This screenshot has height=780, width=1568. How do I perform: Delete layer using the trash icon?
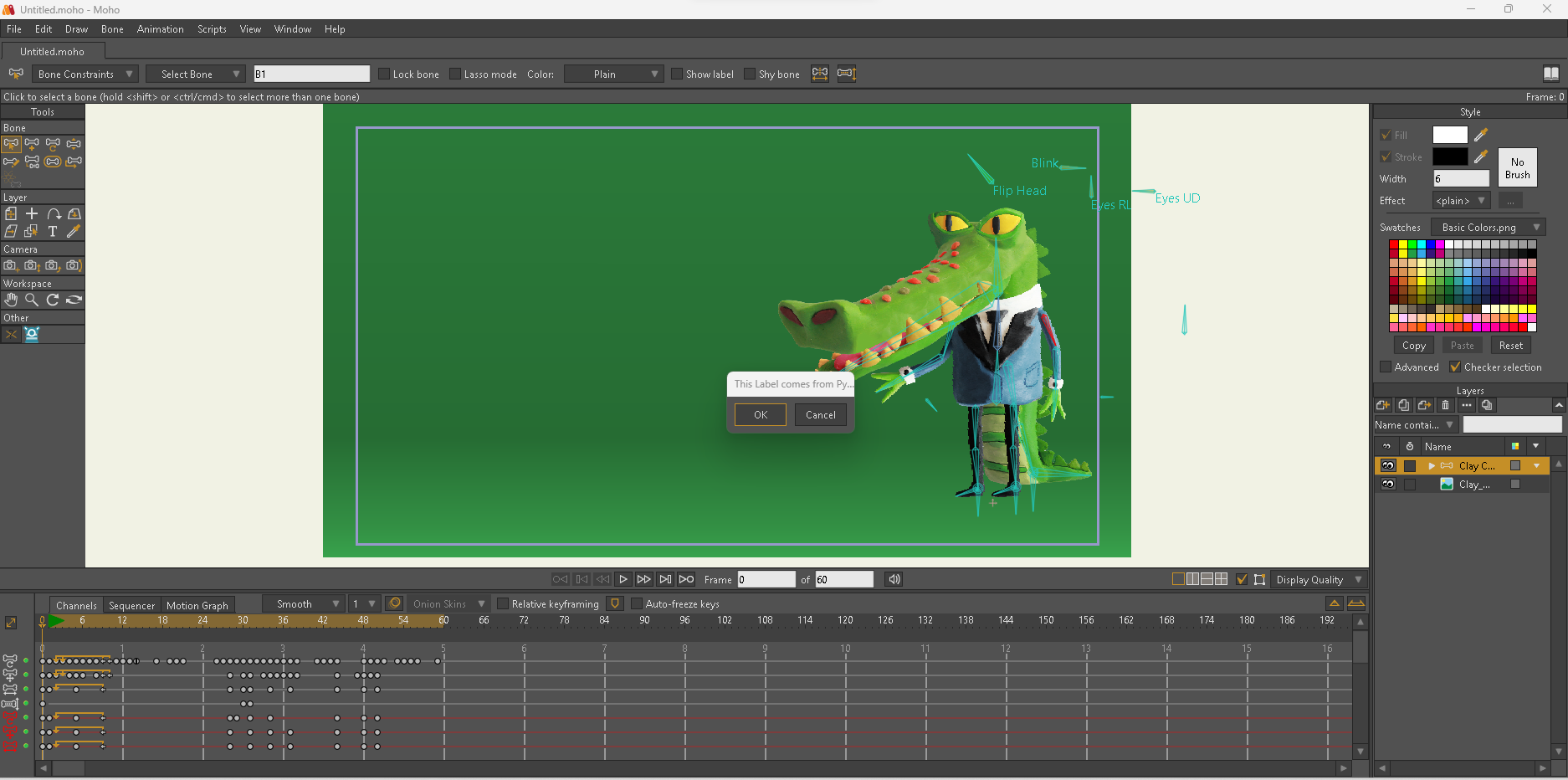pos(1445,405)
